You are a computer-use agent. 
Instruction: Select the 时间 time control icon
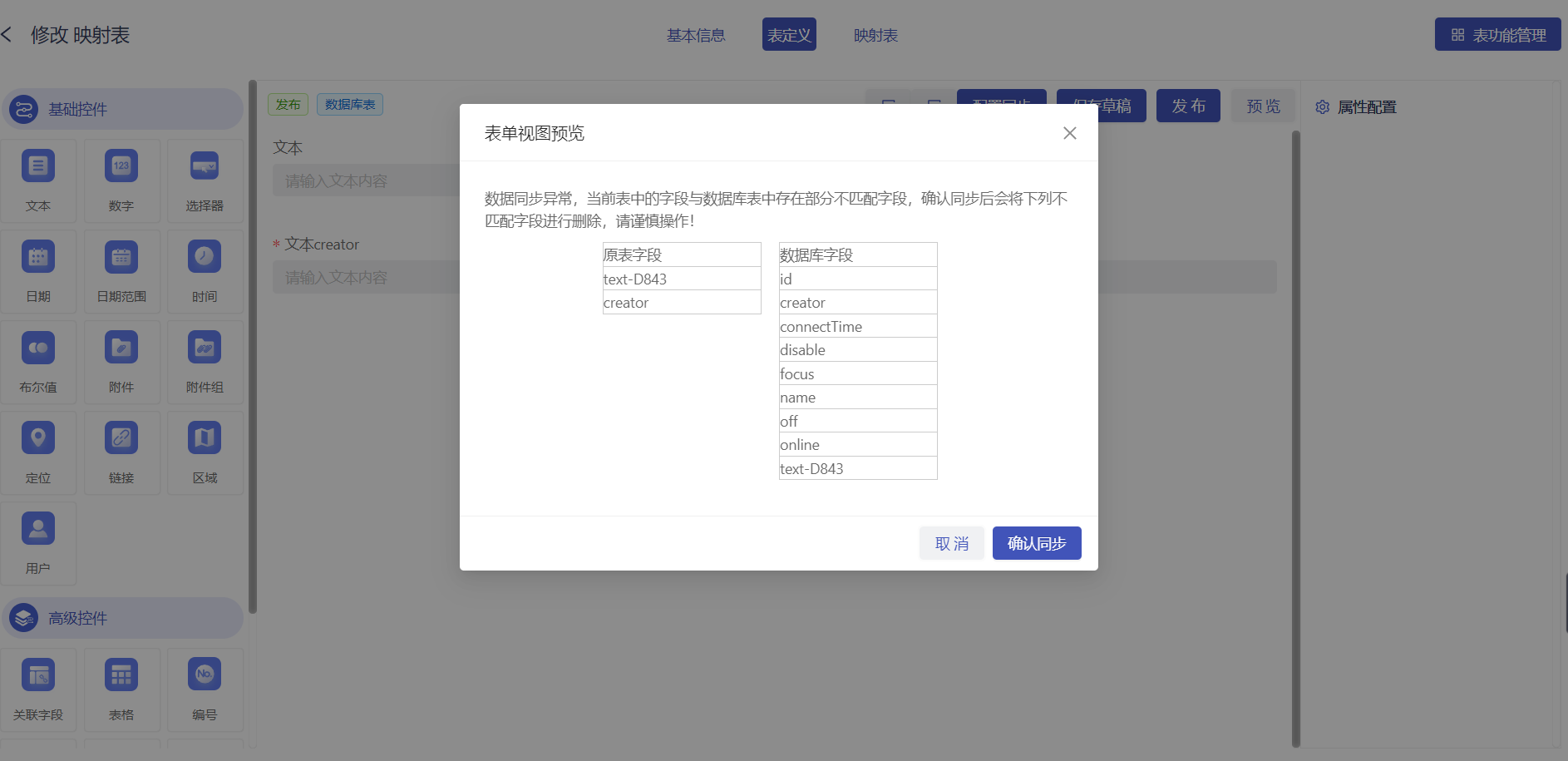point(205,257)
